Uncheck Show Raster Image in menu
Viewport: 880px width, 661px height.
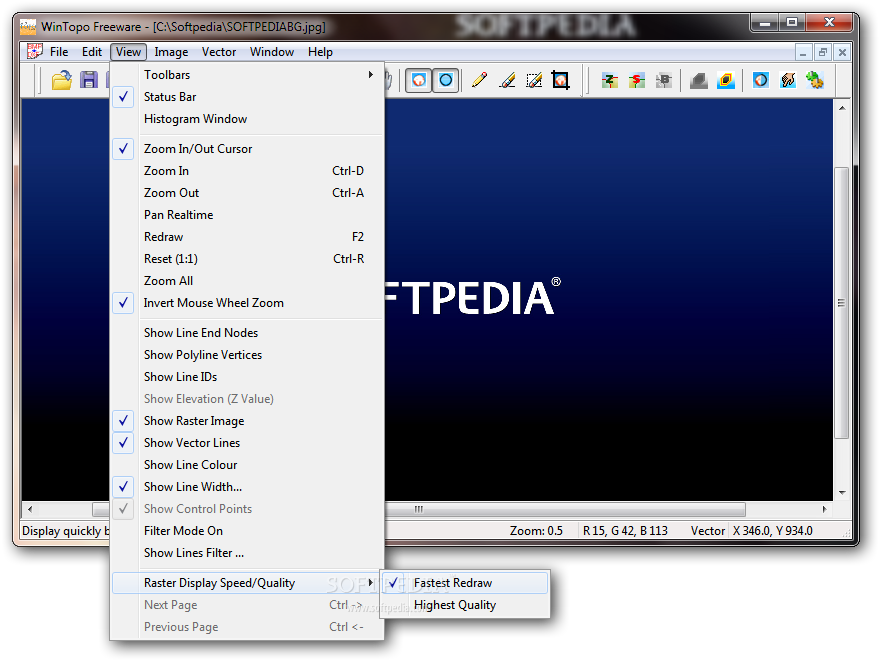coord(247,421)
